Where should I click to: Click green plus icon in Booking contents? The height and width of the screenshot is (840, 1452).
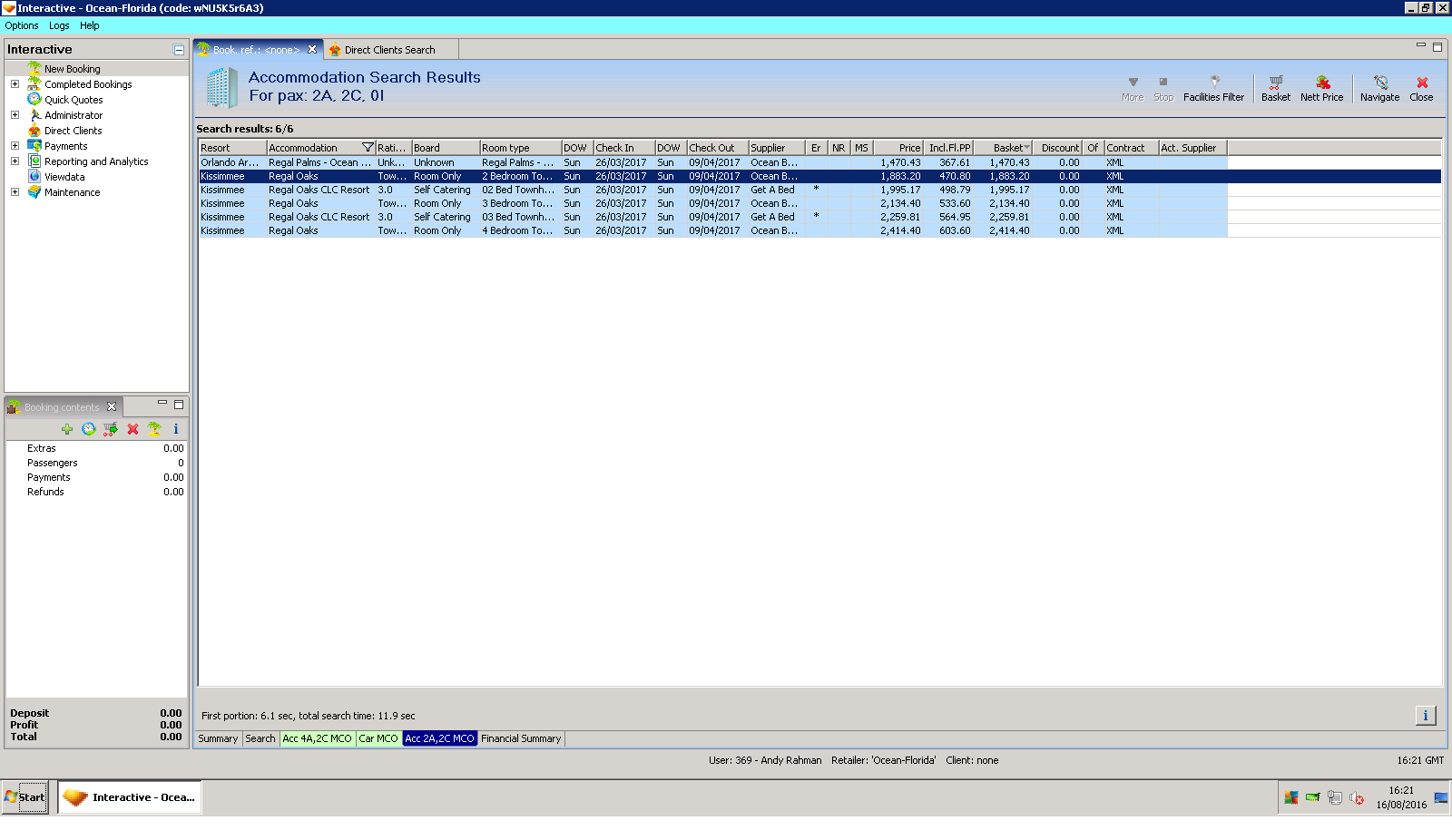coord(67,429)
